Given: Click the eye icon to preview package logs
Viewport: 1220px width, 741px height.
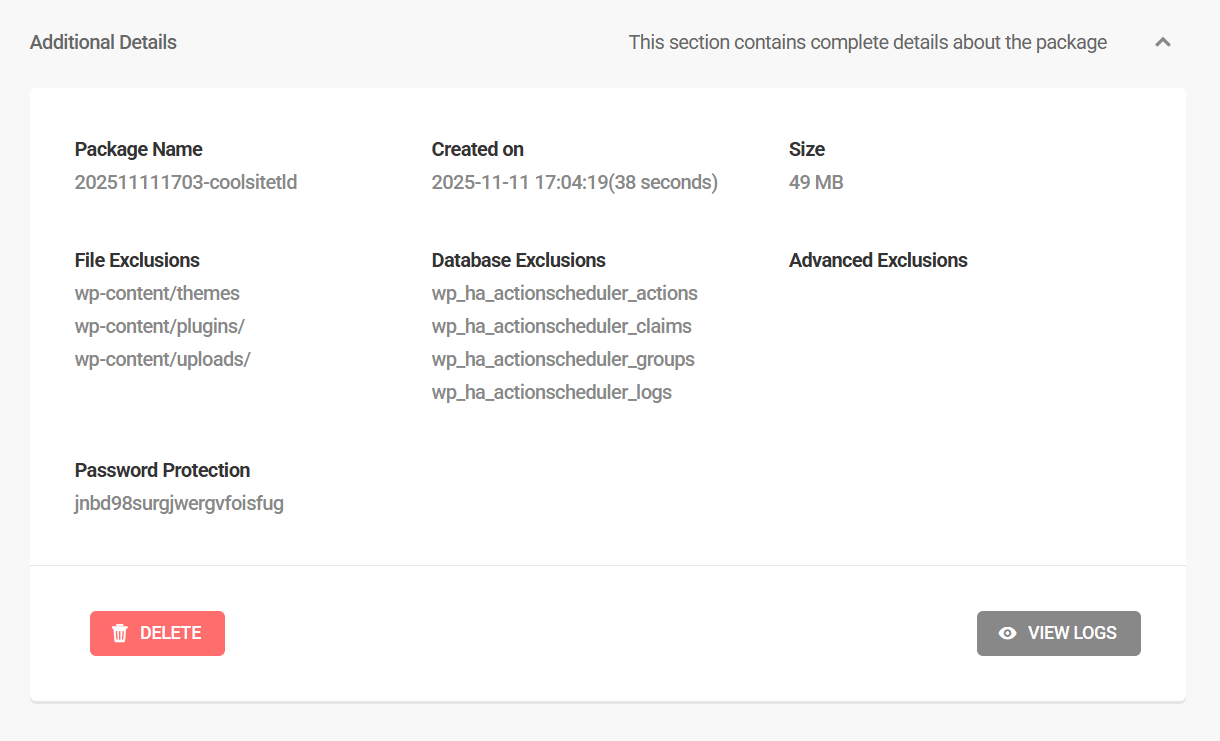Looking at the screenshot, I should pos(1006,633).
